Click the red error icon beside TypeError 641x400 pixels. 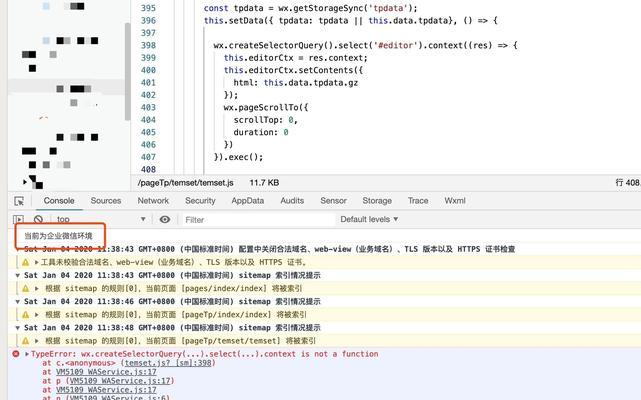[16, 354]
